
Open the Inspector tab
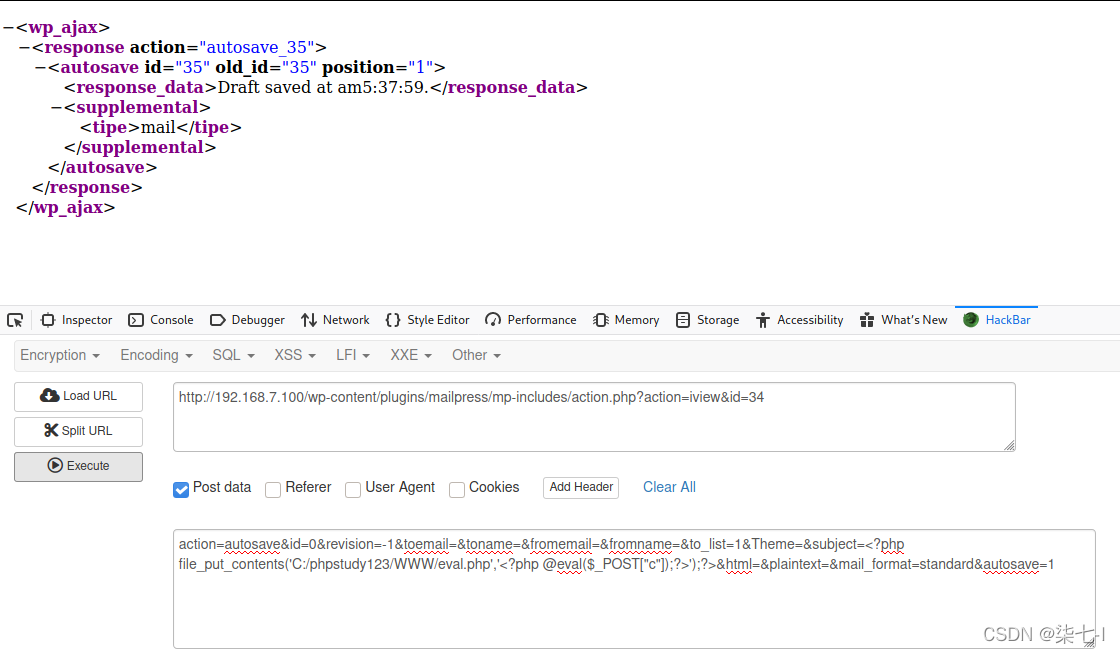(76, 320)
